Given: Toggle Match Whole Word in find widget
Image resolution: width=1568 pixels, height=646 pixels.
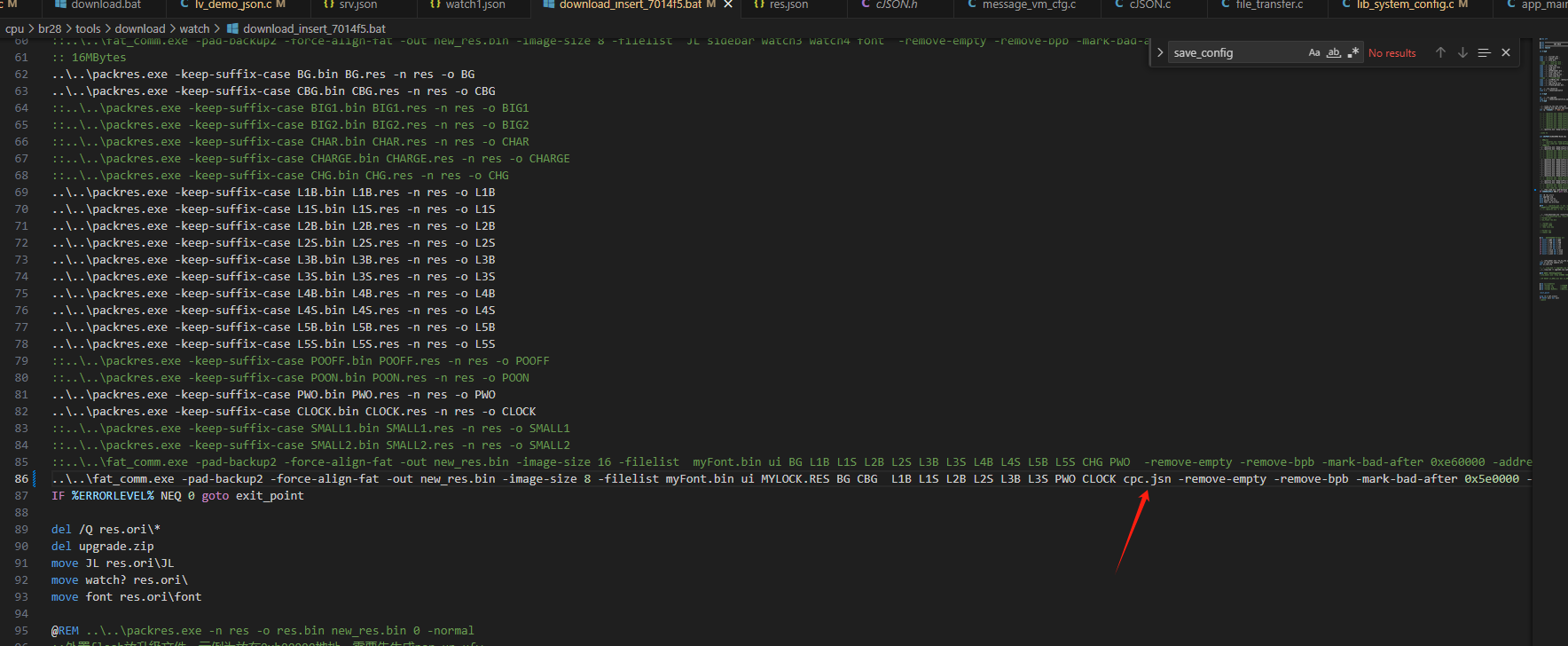Looking at the screenshot, I should 1334,53.
